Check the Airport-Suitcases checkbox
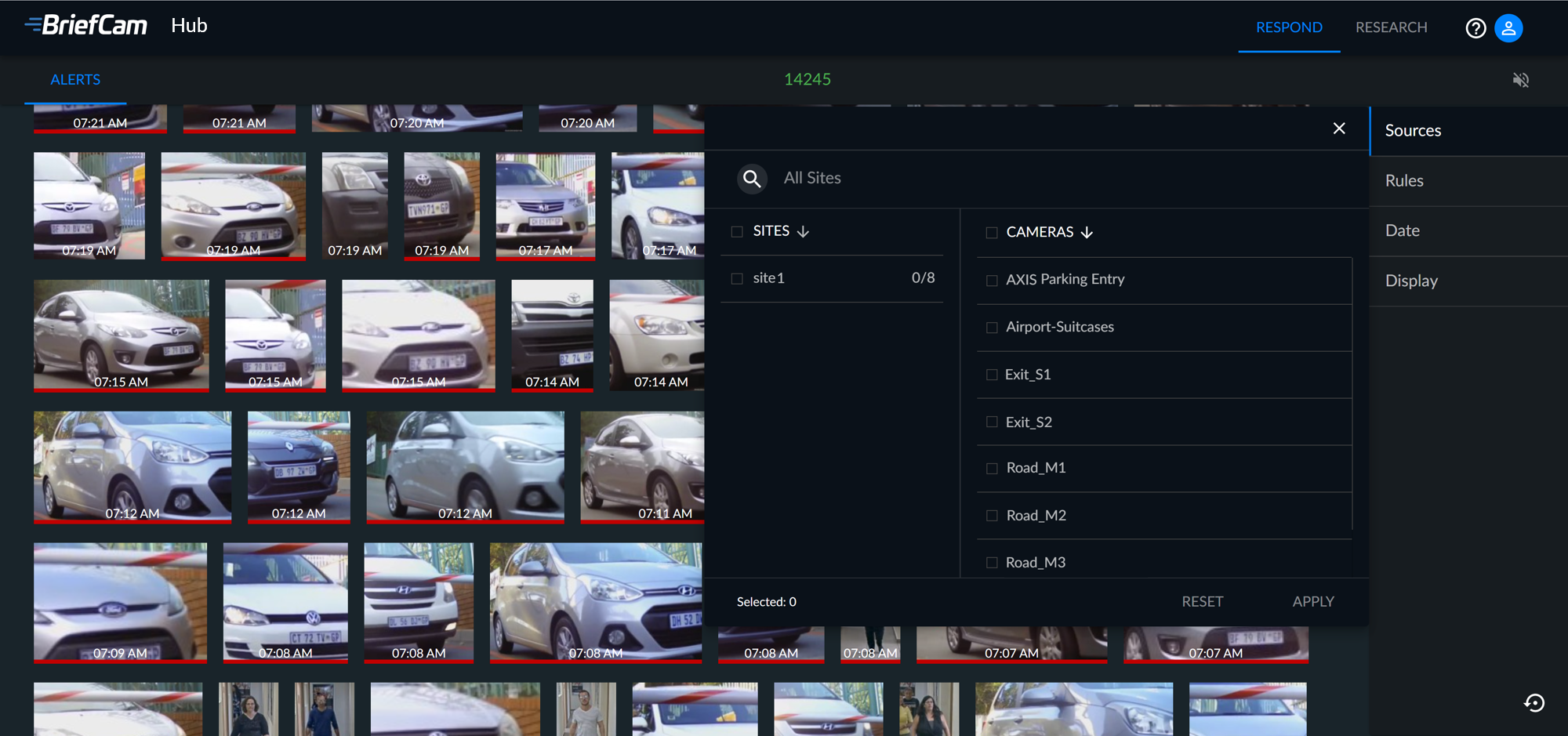The width and height of the screenshot is (1568, 736). point(992,328)
